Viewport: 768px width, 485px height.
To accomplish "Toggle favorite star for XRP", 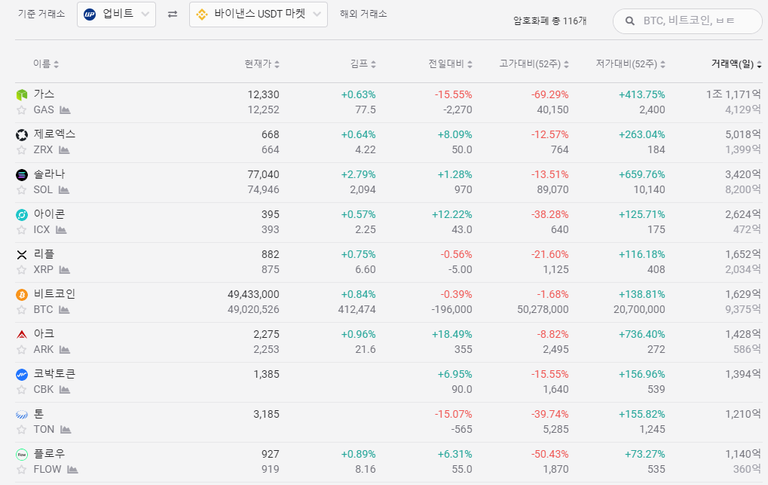I will [x=21, y=270].
